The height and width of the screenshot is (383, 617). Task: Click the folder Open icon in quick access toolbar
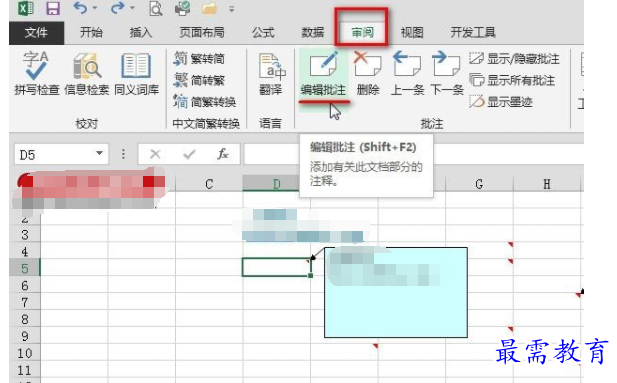[209, 8]
